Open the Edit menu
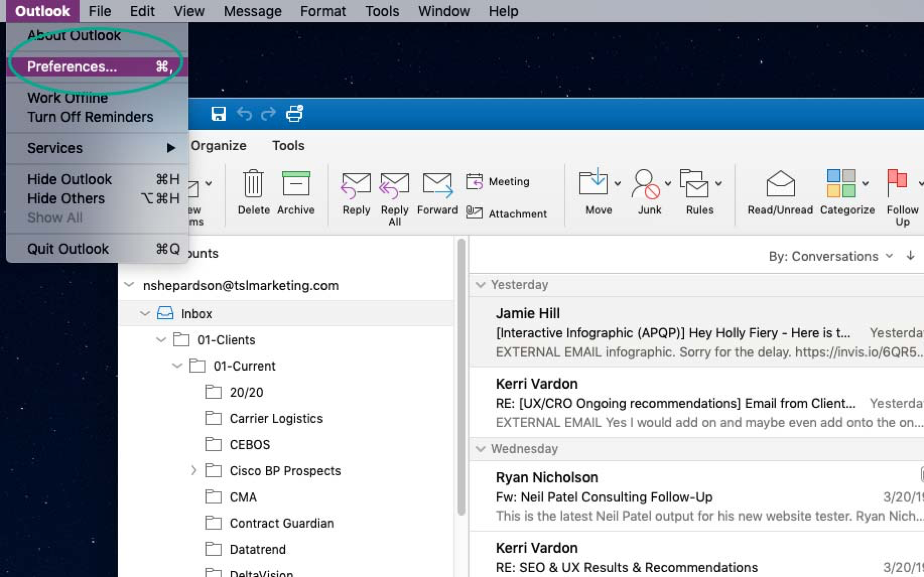This screenshot has height=577, width=924. (x=142, y=11)
